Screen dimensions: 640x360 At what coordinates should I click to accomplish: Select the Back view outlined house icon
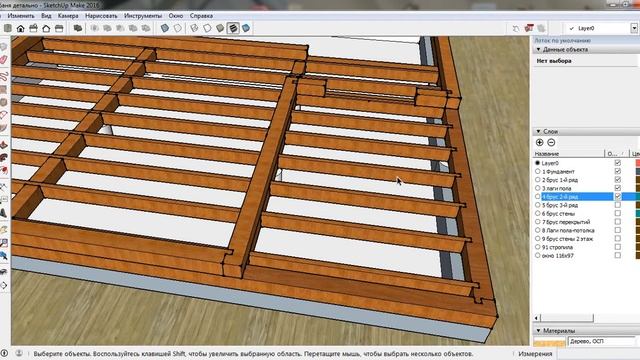[x=46, y=28]
